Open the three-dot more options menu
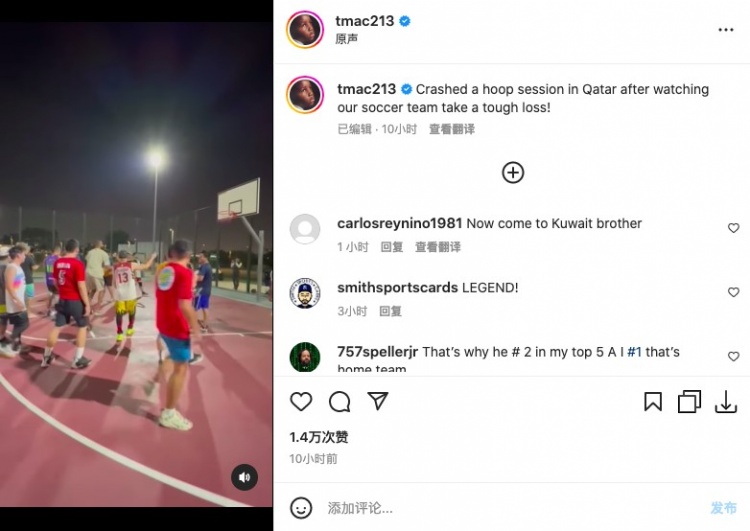The height and width of the screenshot is (531, 750). click(x=726, y=30)
